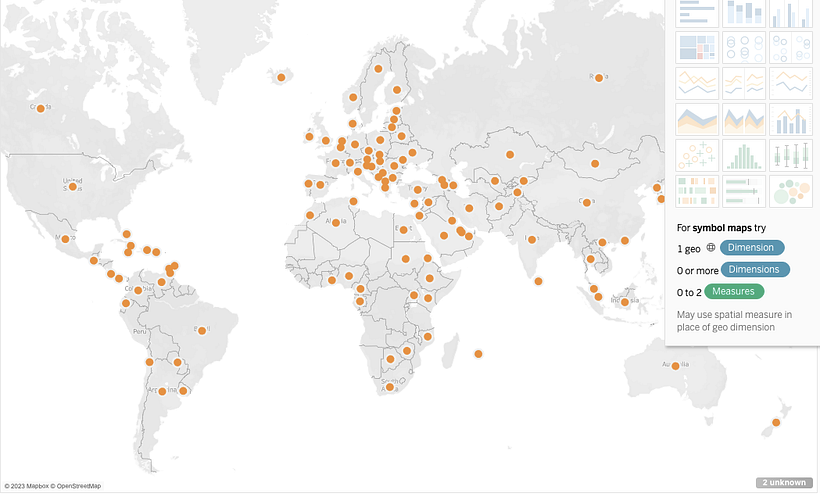The image size is (820, 496).
Task: Select the orange mark on Colombia
Action: [x=138, y=290]
